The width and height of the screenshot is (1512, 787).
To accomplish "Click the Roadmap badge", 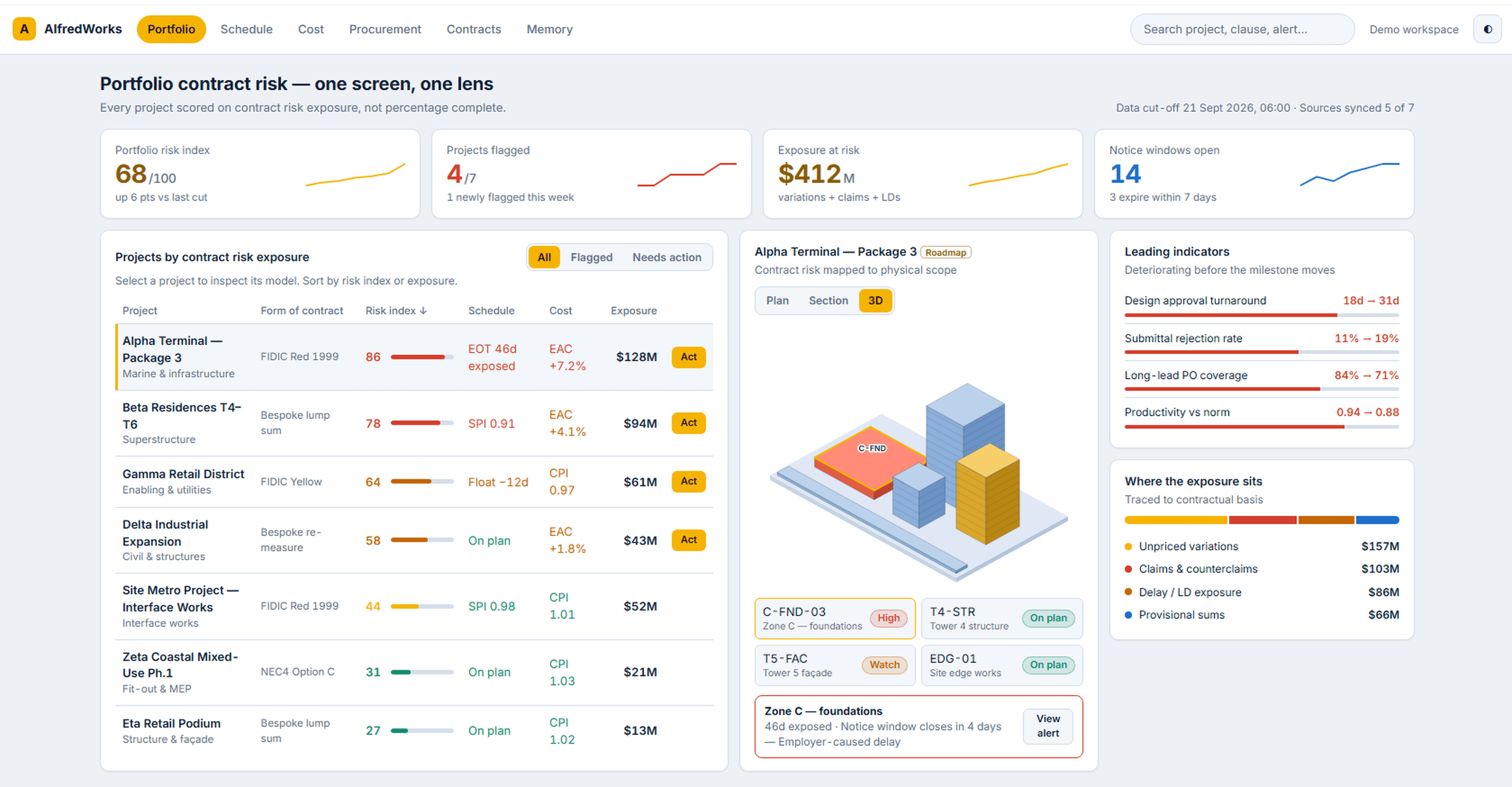I will coord(946,253).
